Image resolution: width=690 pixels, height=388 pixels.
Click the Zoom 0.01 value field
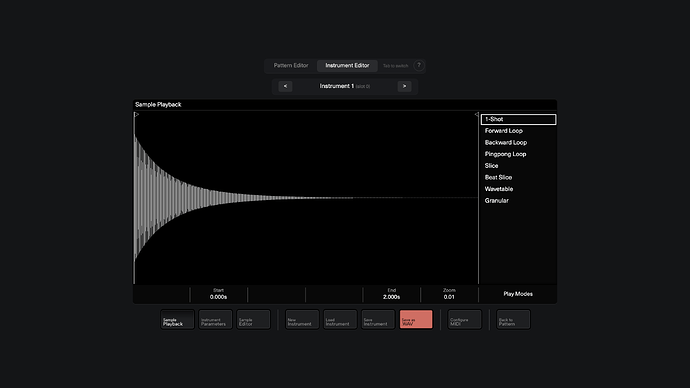(x=449, y=294)
